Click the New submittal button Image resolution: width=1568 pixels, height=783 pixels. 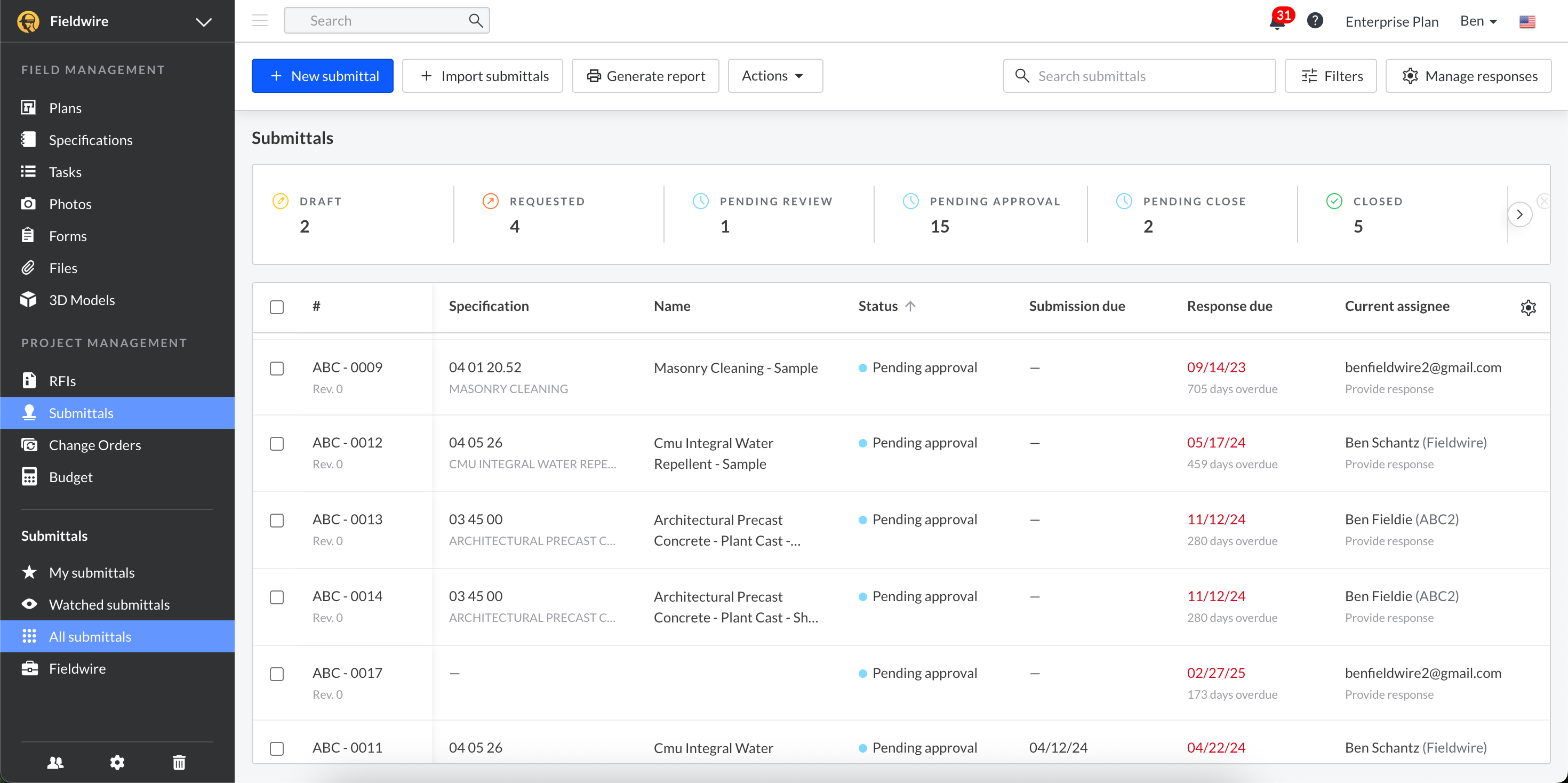point(322,76)
